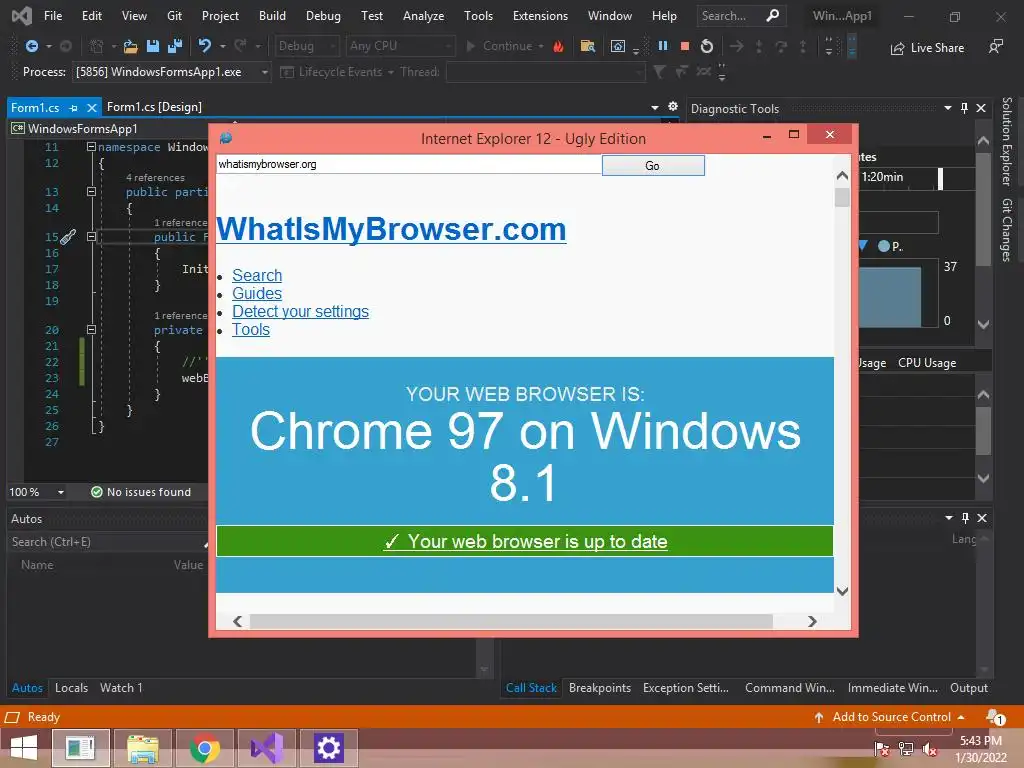Click the Windows Start button

[24, 748]
